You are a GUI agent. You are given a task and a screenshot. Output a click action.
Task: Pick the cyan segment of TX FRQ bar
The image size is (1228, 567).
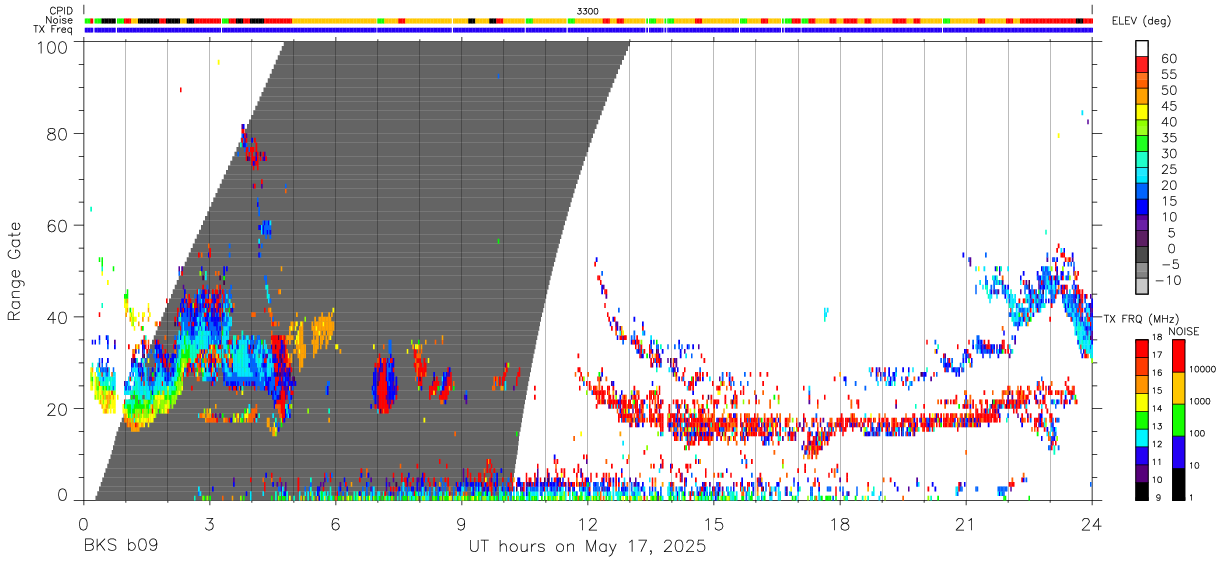(1142, 438)
